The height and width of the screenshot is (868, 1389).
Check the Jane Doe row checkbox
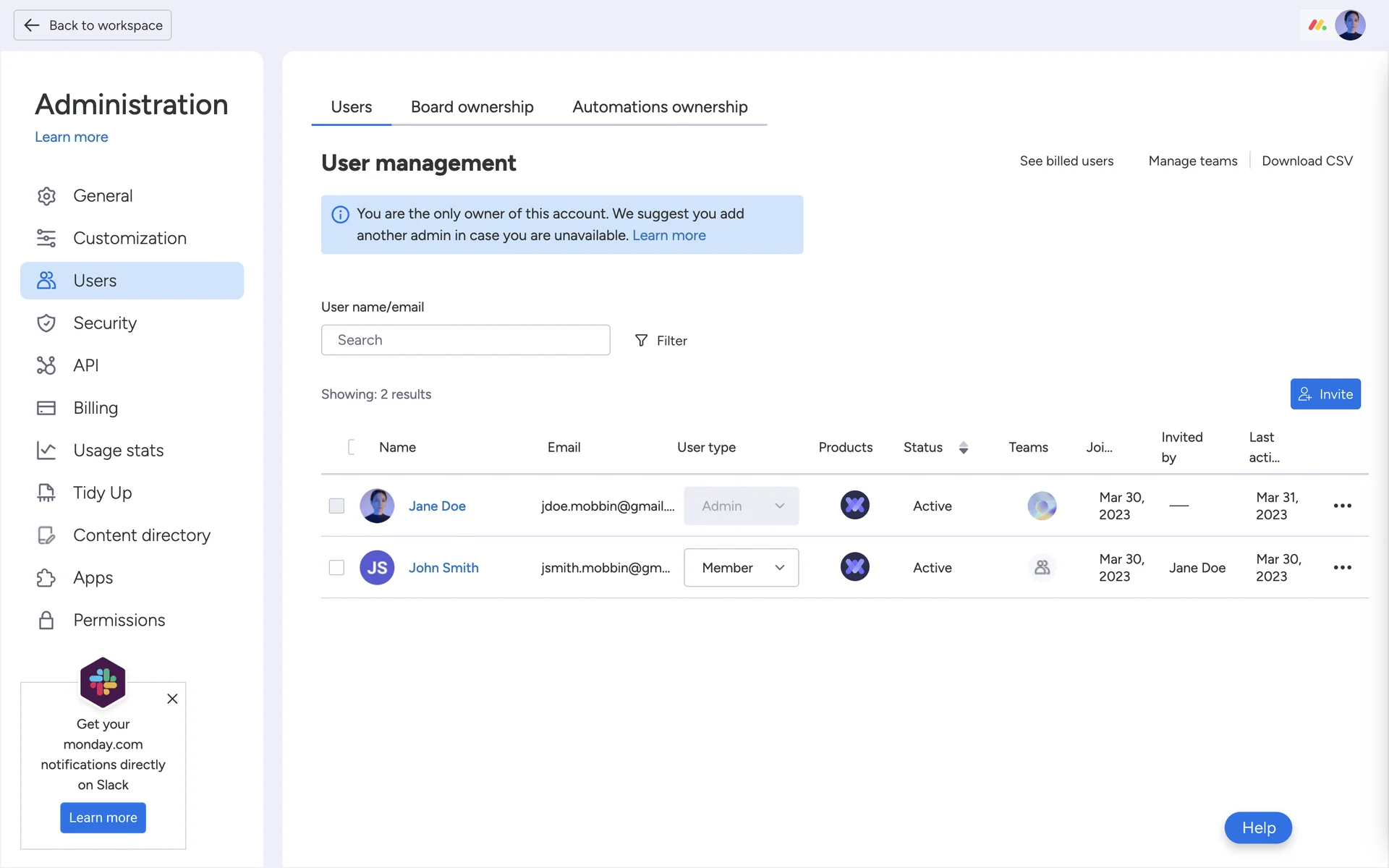(336, 506)
